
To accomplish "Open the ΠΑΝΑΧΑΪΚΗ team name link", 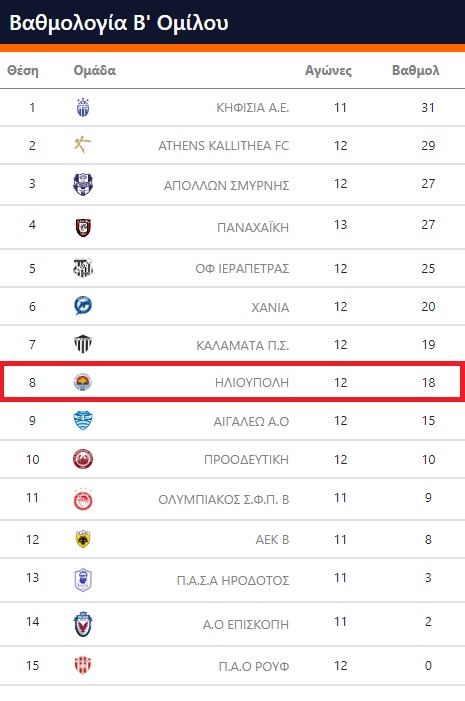I will click(x=253, y=228).
